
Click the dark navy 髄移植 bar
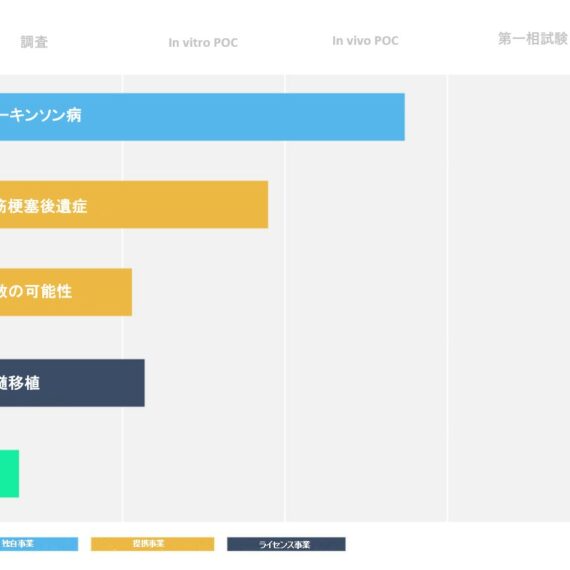72,382
